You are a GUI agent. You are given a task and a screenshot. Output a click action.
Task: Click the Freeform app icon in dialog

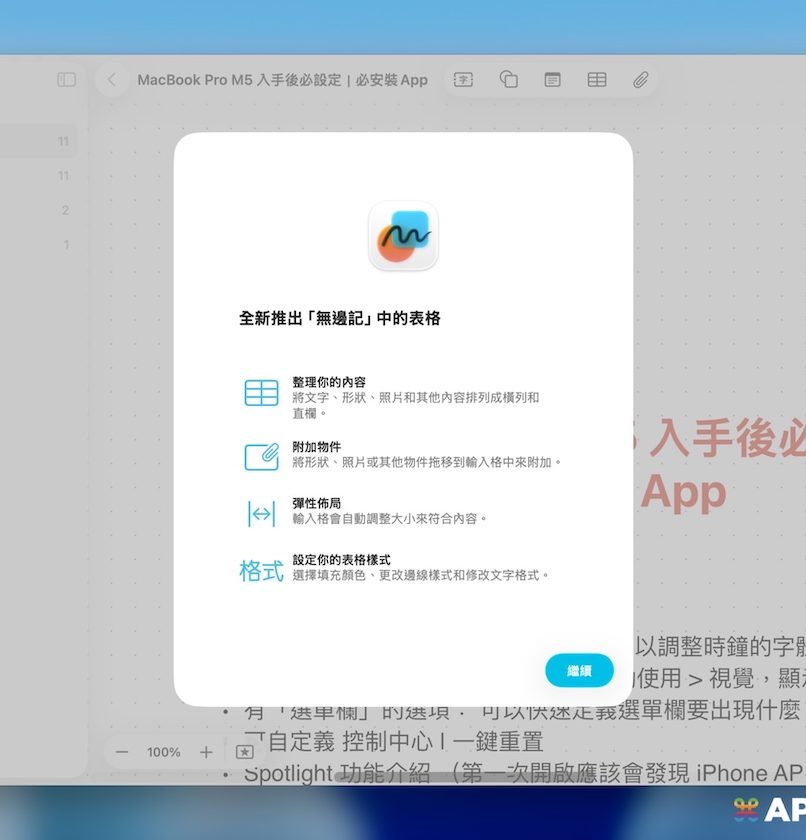tap(403, 236)
